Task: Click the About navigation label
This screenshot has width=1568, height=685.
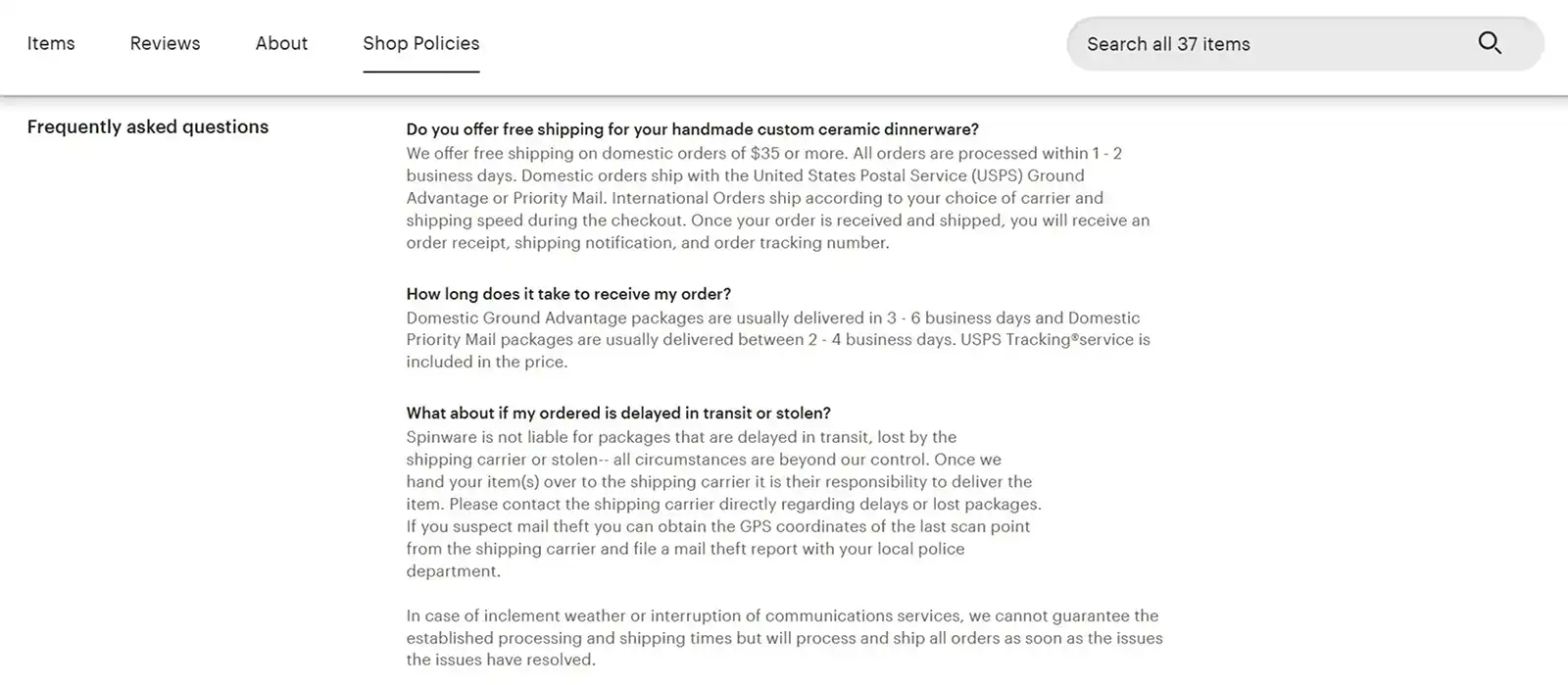Action: 281,43
